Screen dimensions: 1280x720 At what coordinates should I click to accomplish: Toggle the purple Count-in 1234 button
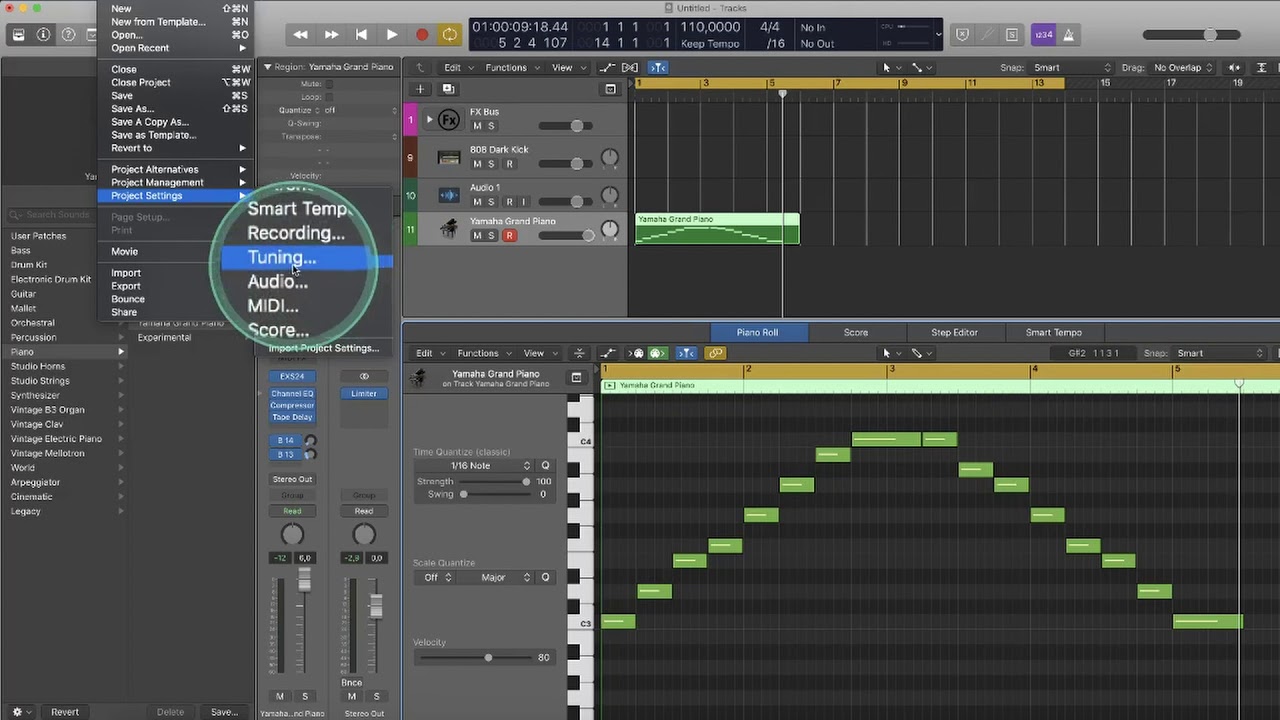point(1043,34)
